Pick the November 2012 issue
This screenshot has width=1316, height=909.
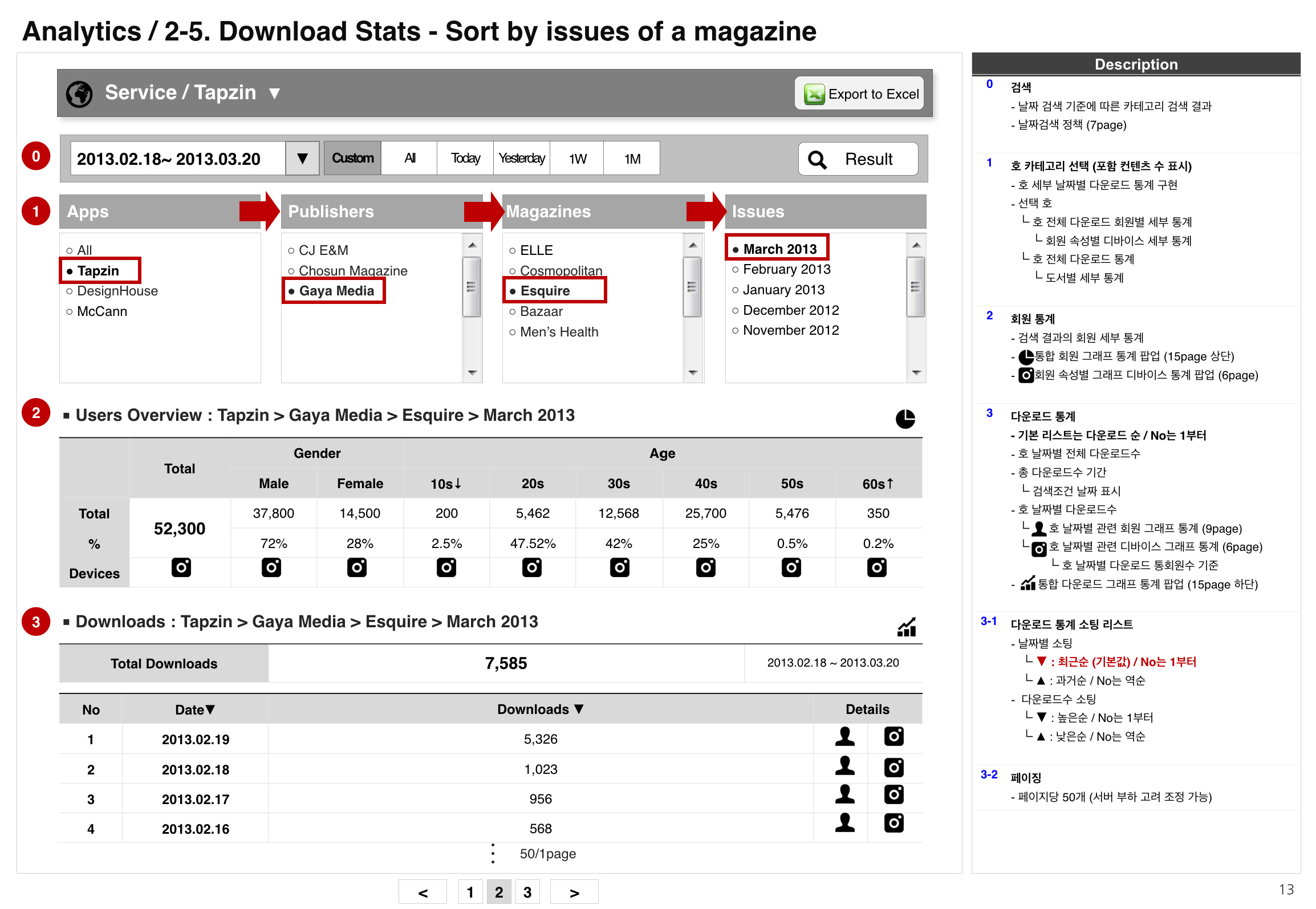tap(786, 330)
